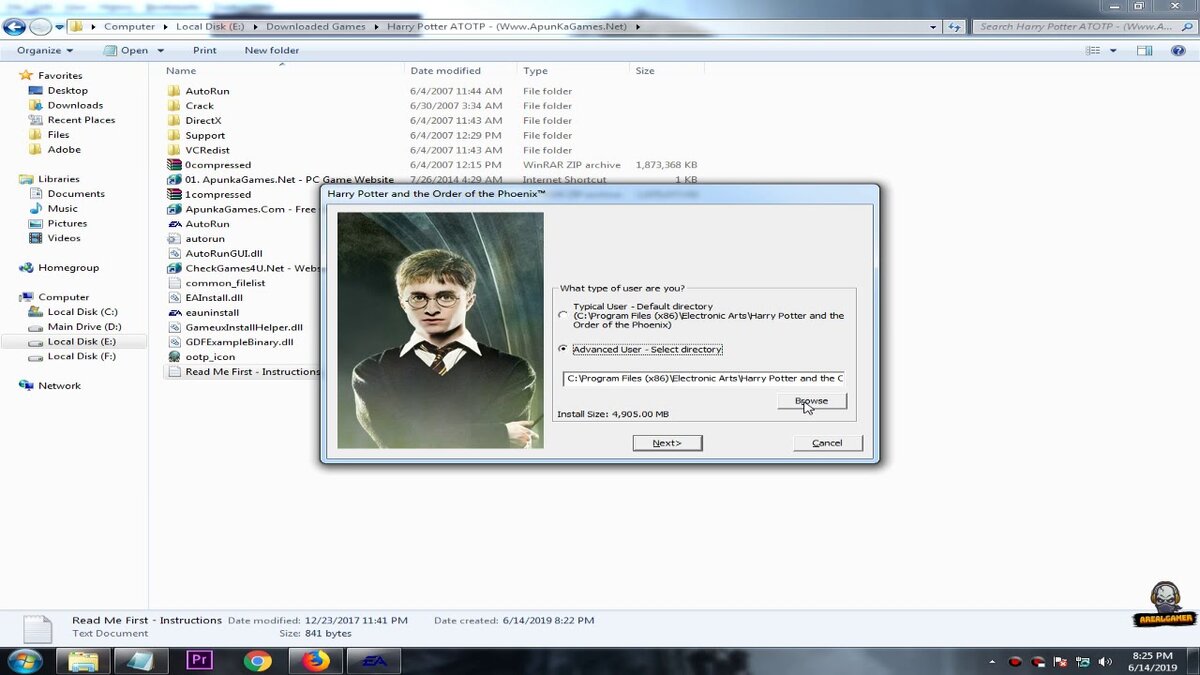Select the 1compressed archive file
The width and height of the screenshot is (1200, 675).
pyautogui.click(x=217, y=194)
